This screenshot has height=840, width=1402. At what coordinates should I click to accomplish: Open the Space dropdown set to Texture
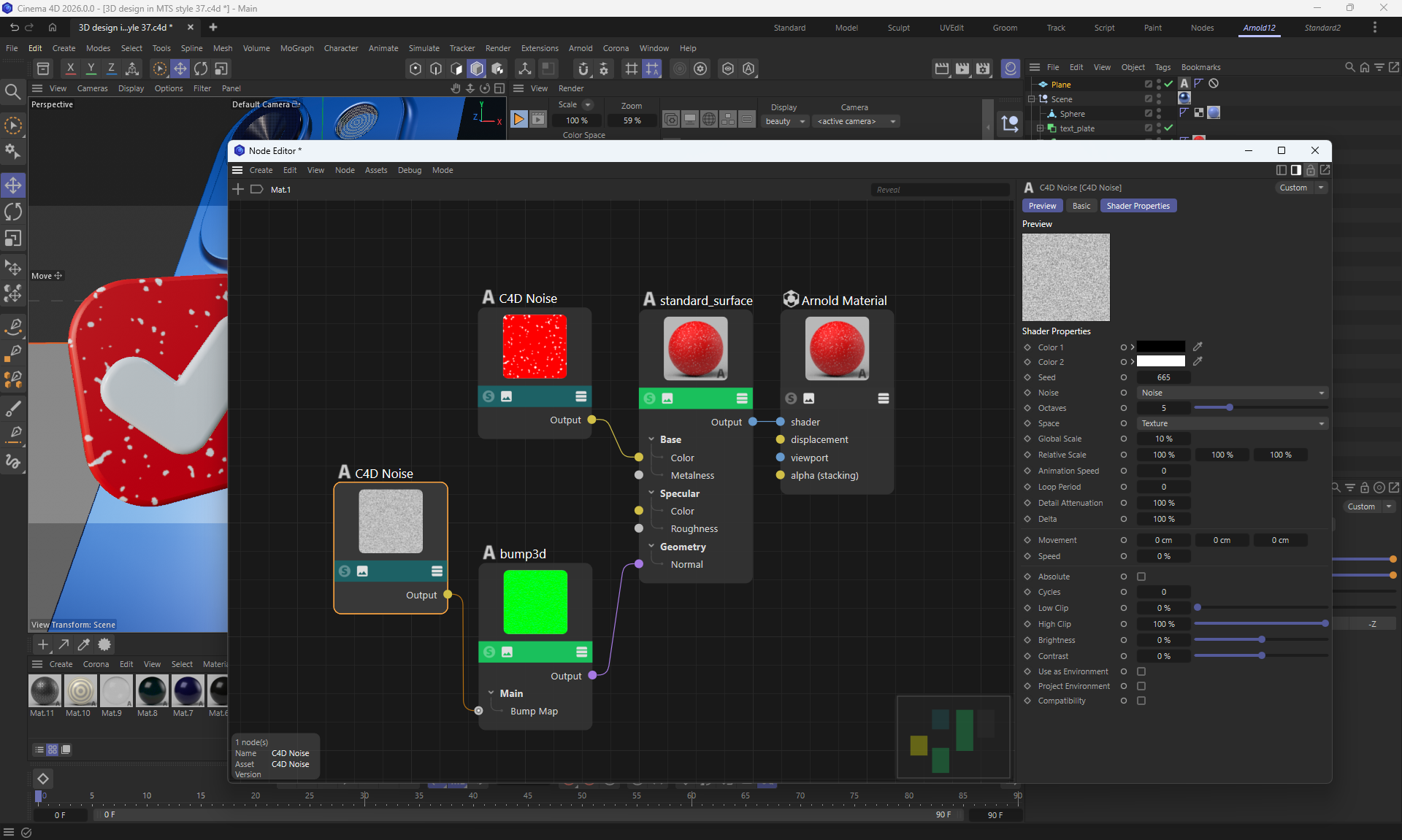[1232, 423]
